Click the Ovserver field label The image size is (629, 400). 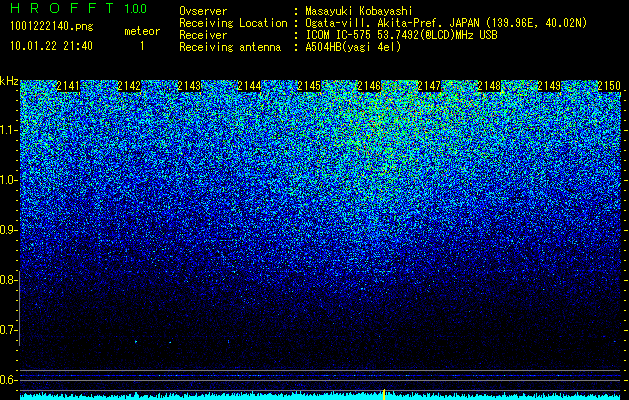point(203,11)
